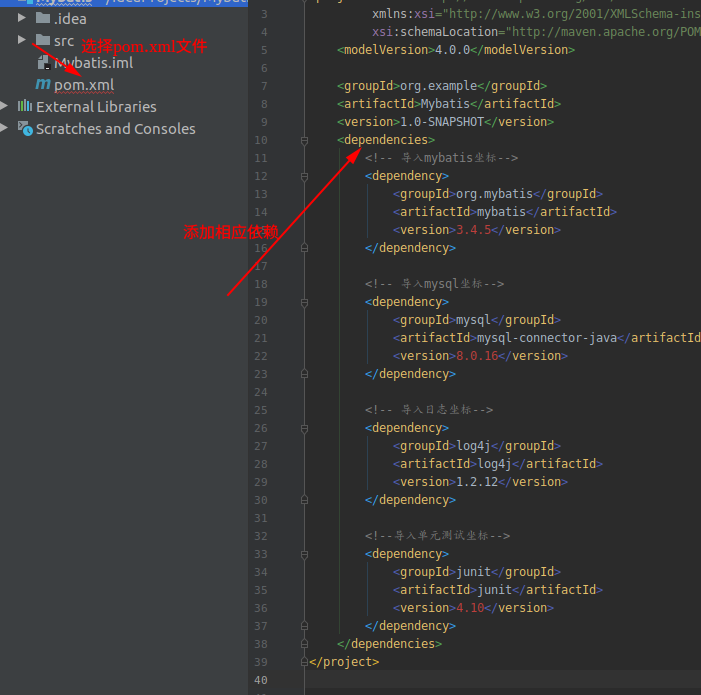Click log4j version 1.2.12 text
The image size is (701, 695).
477,482
